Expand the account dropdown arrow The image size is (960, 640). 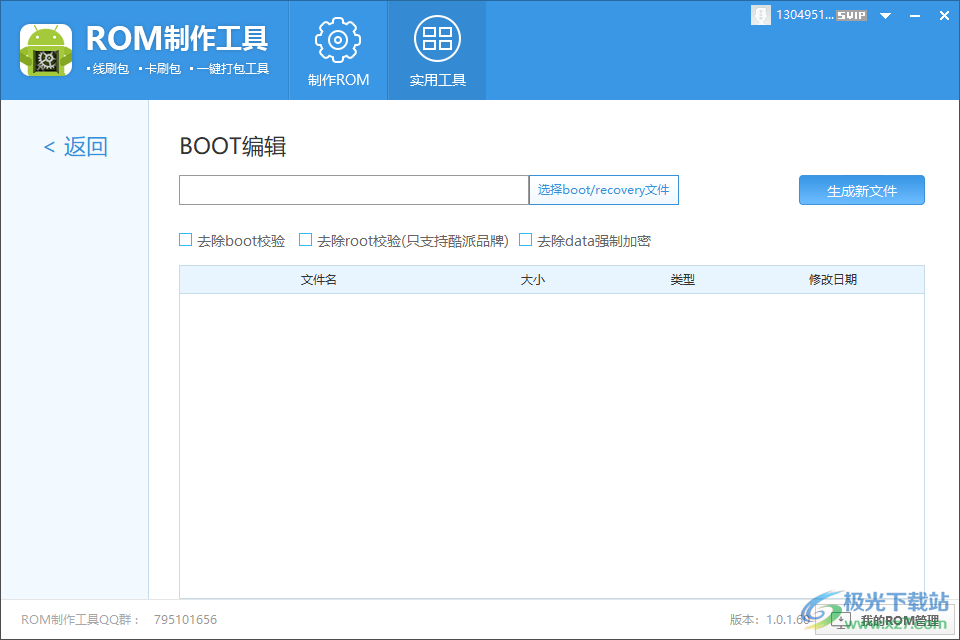point(885,15)
